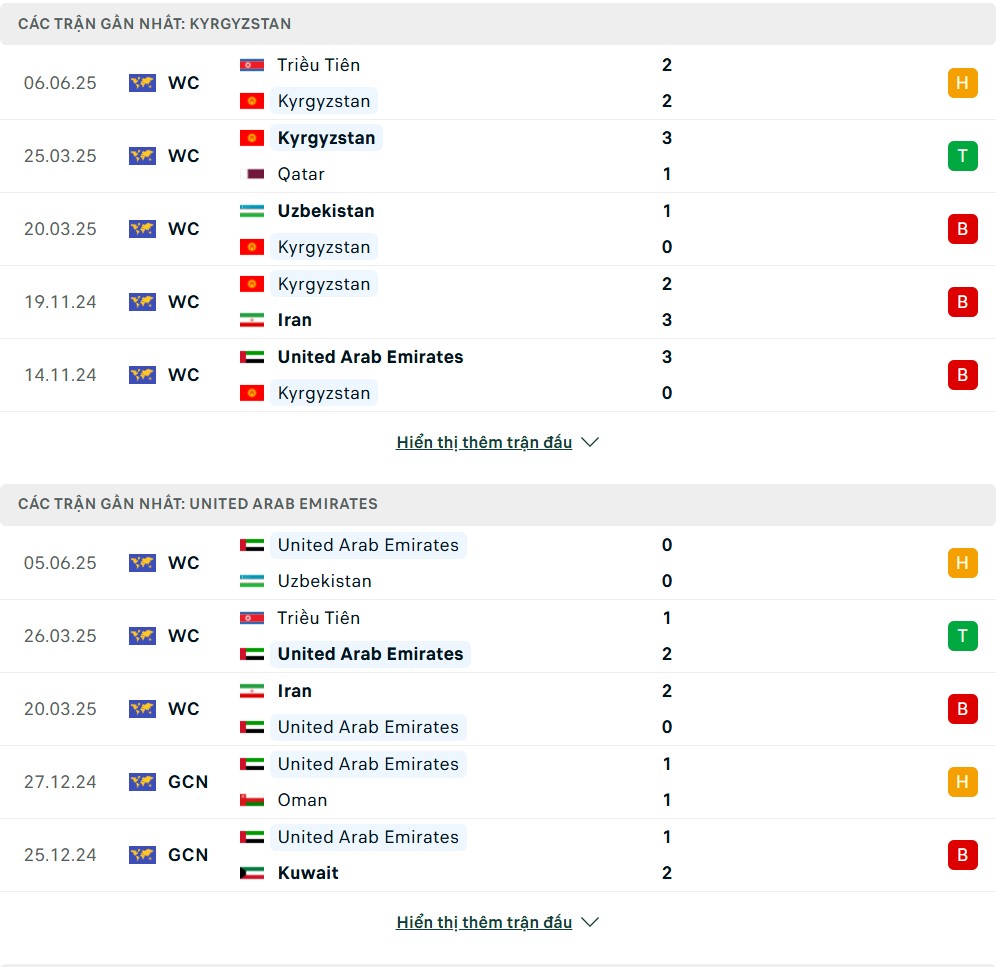Select the WC label for 25.03.25 match
The height and width of the screenshot is (967, 996).
tap(184, 156)
